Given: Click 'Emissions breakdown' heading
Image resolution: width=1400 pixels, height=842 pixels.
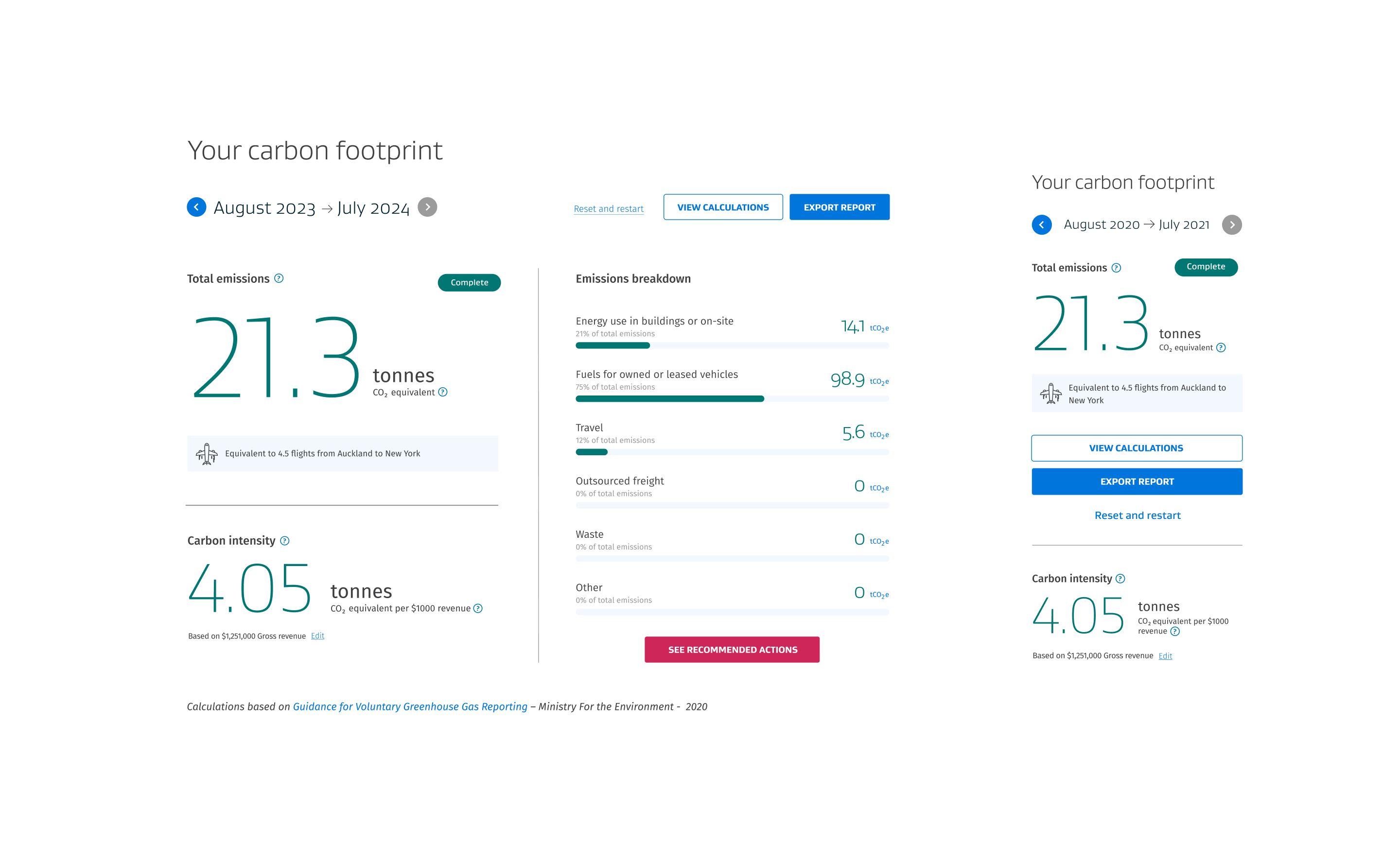Looking at the screenshot, I should [633, 278].
